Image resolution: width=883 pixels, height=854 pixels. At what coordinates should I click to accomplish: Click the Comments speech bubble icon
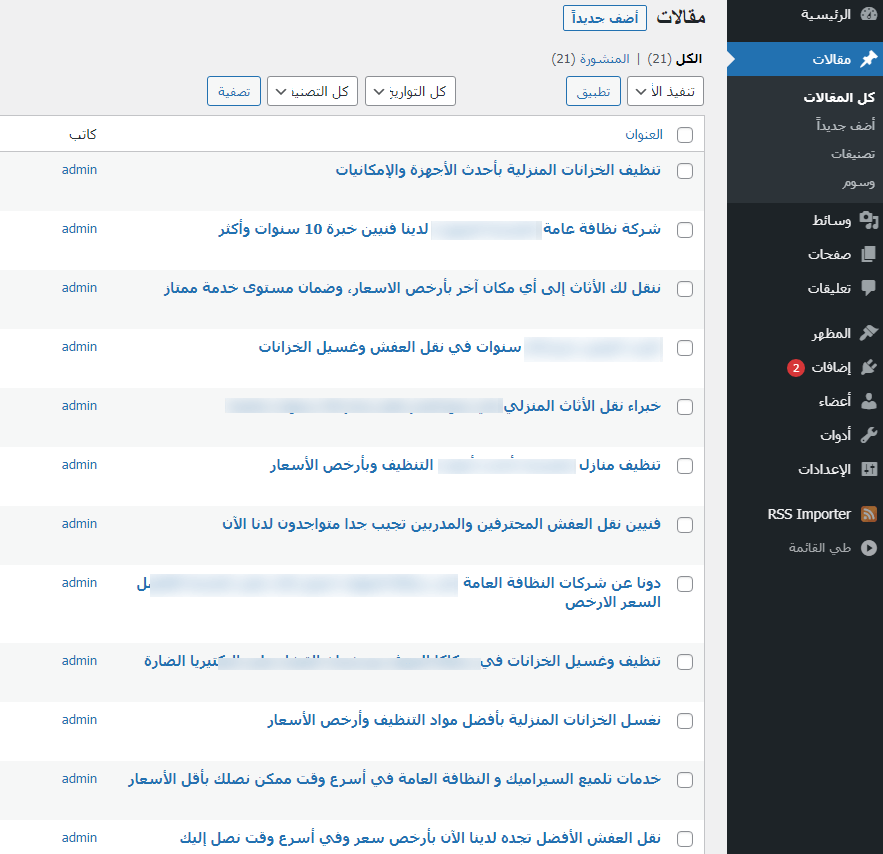pos(868,288)
